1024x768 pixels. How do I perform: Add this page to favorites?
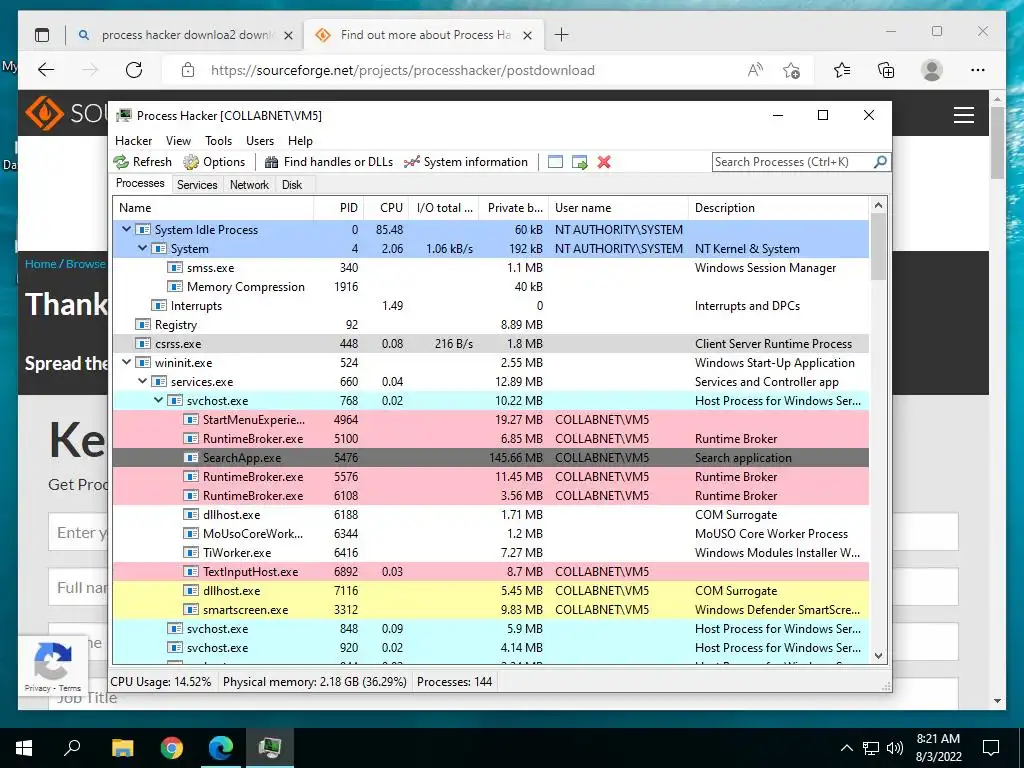[x=792, y=70]
